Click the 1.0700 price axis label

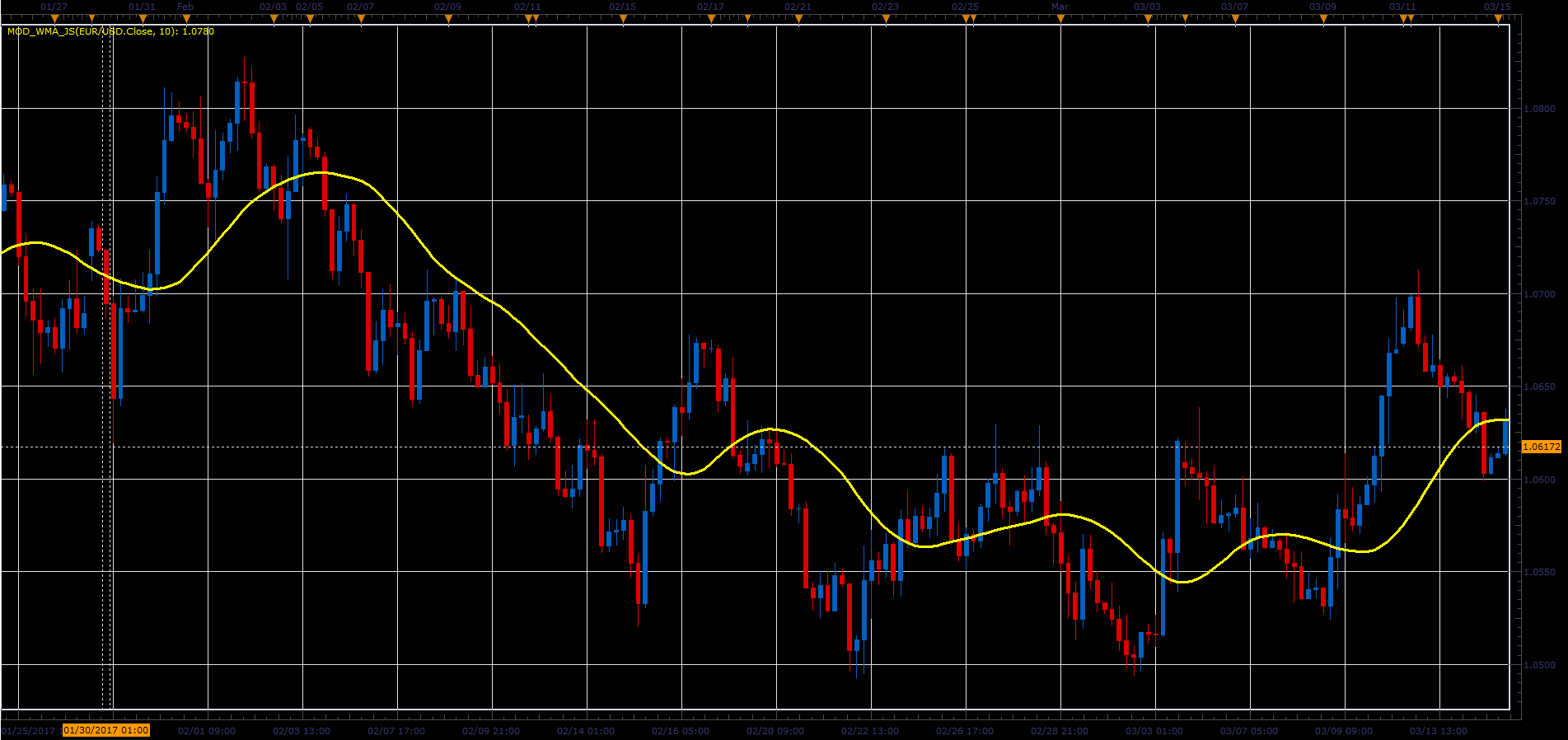coord(1540,294)
